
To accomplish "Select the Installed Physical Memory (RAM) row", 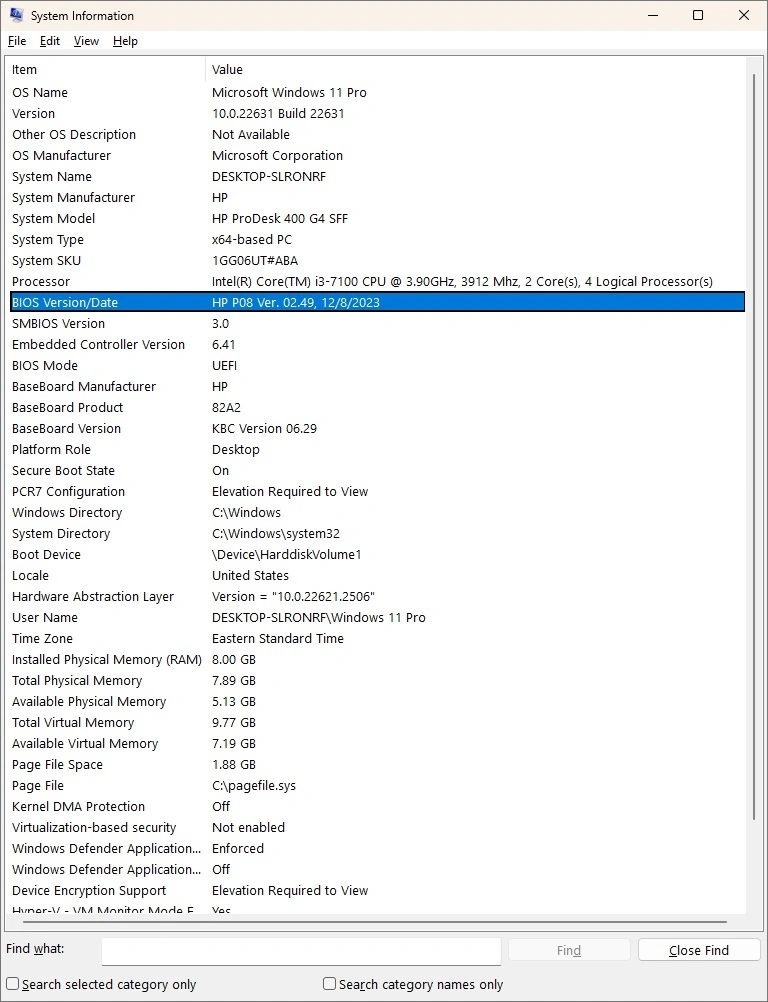I will coord(106,660).
